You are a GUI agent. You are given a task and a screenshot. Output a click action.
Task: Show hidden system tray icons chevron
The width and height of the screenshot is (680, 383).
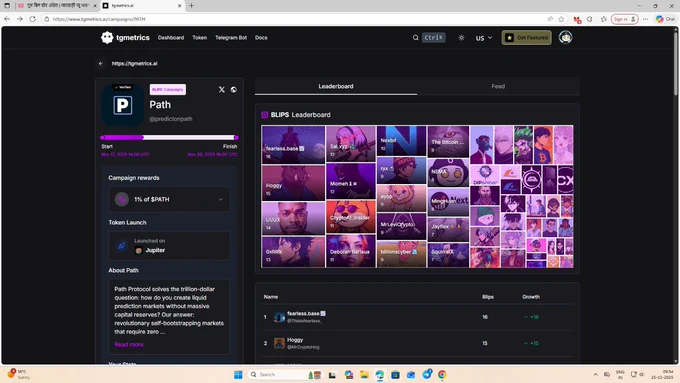click(595, 375)
